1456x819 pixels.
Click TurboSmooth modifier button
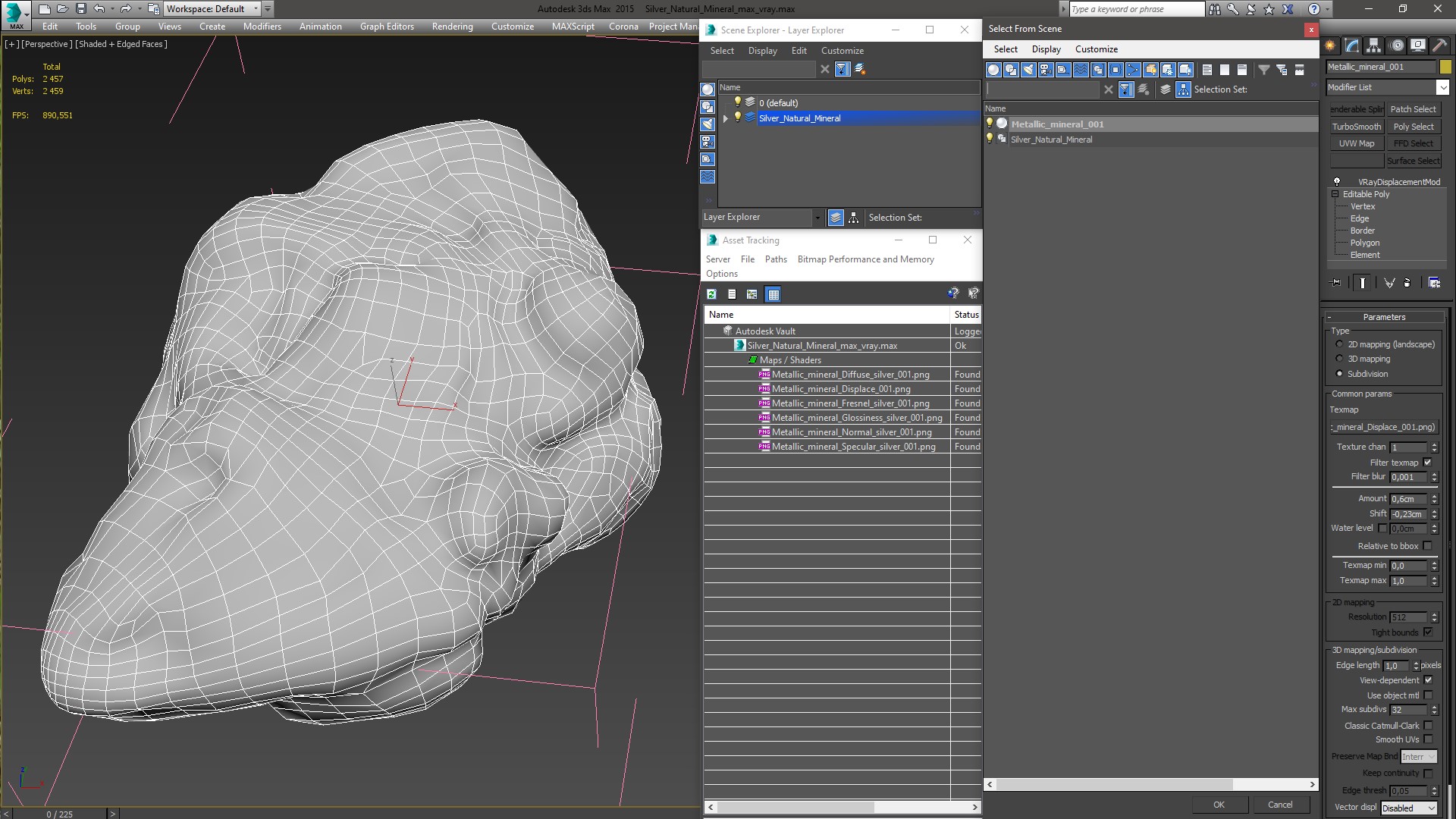(x=1357, y=127)
